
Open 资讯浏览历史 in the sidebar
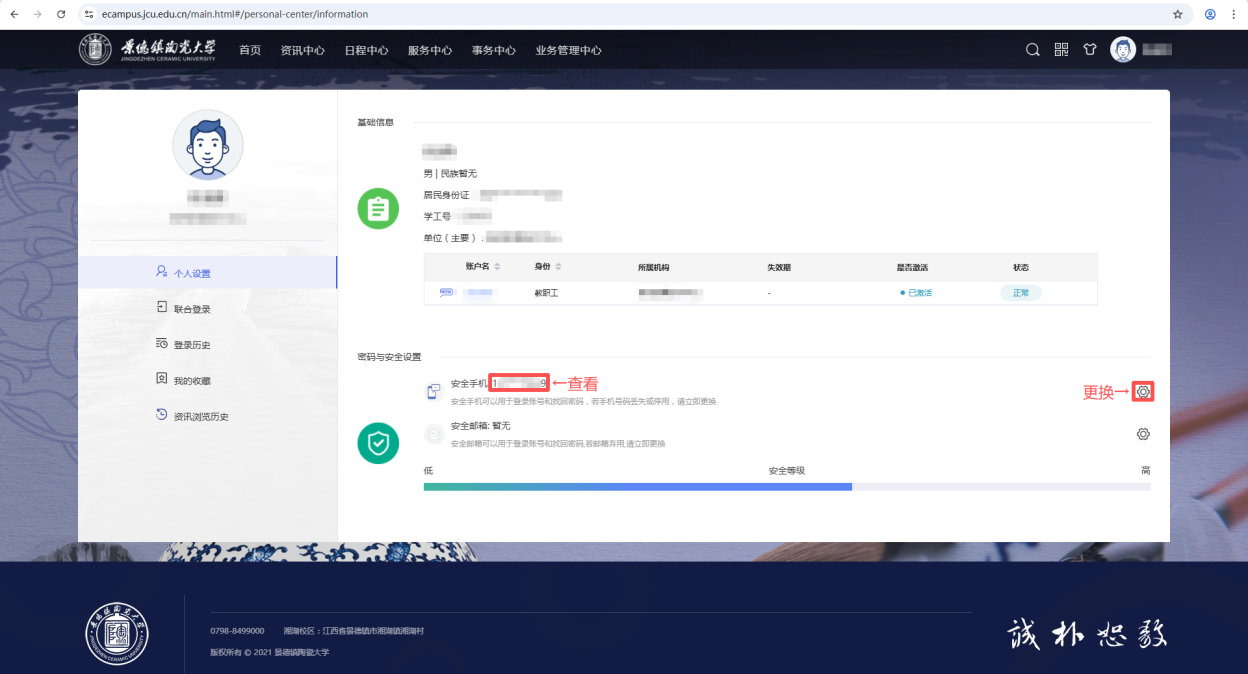200,417
